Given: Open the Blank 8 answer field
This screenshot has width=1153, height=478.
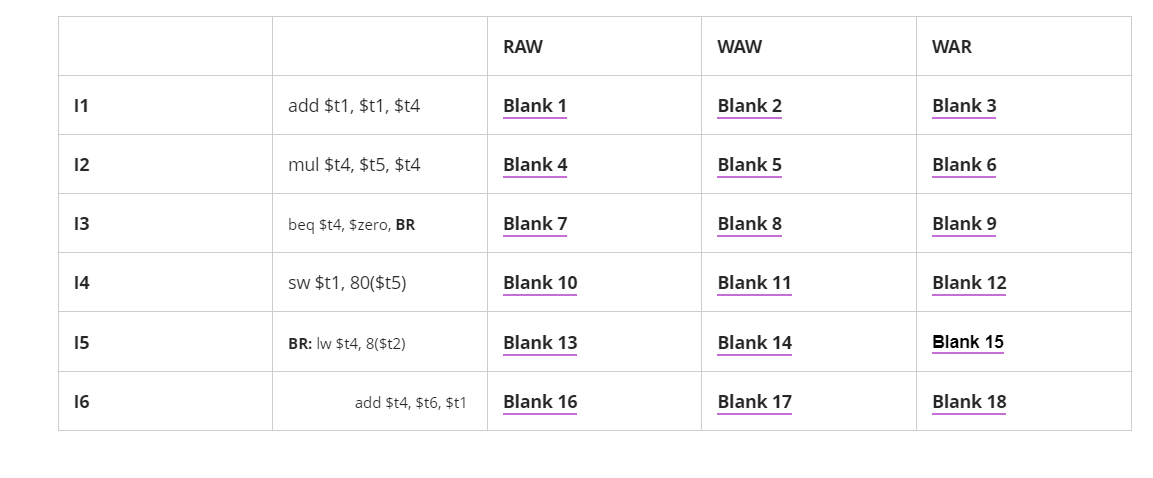Looking at the screenshot, I should 749,224.
